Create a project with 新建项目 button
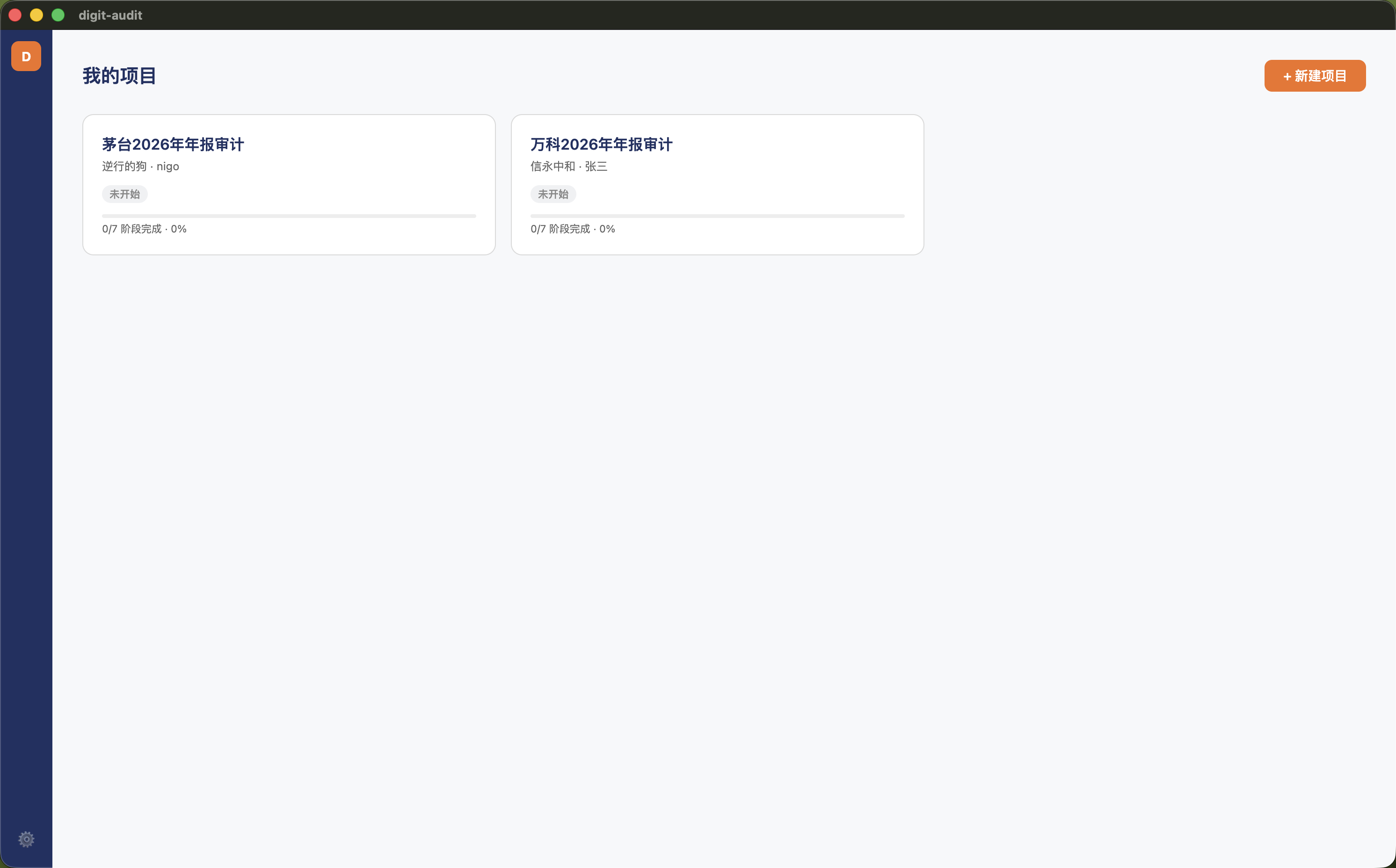The height and width of the screenshot is (868, 1396). tap(1315, 76)
